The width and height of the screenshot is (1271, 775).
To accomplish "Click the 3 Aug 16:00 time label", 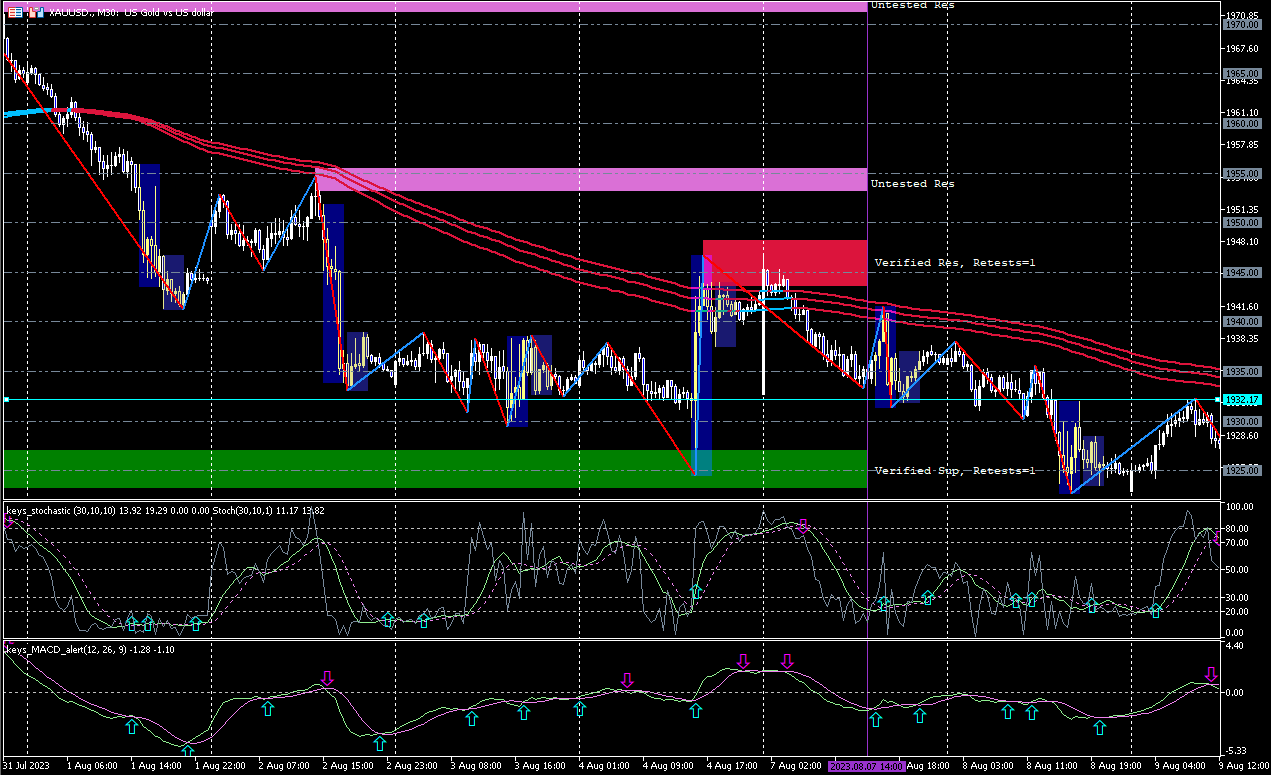I will point(540,766).
